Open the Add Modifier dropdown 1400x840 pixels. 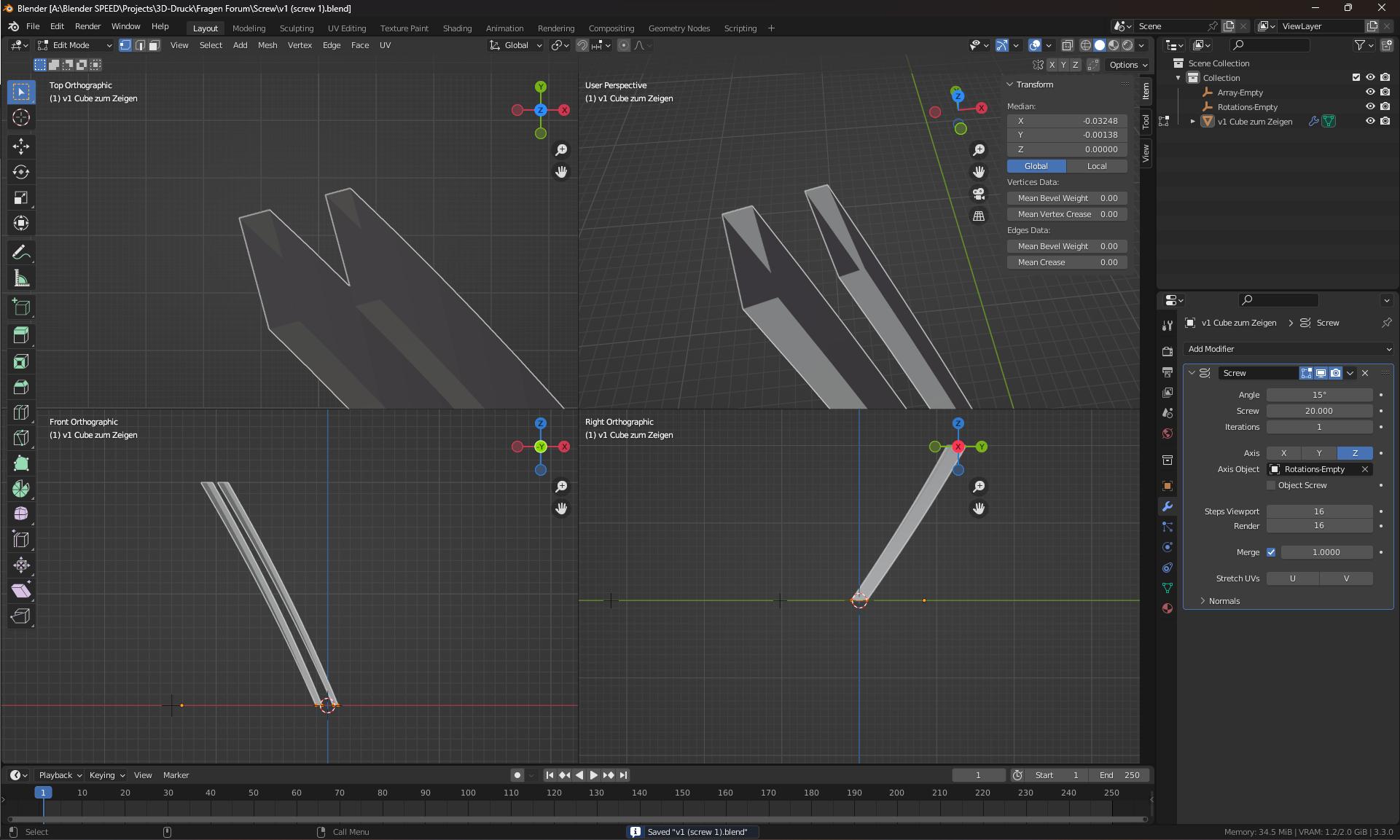(x=1288, y=349)
